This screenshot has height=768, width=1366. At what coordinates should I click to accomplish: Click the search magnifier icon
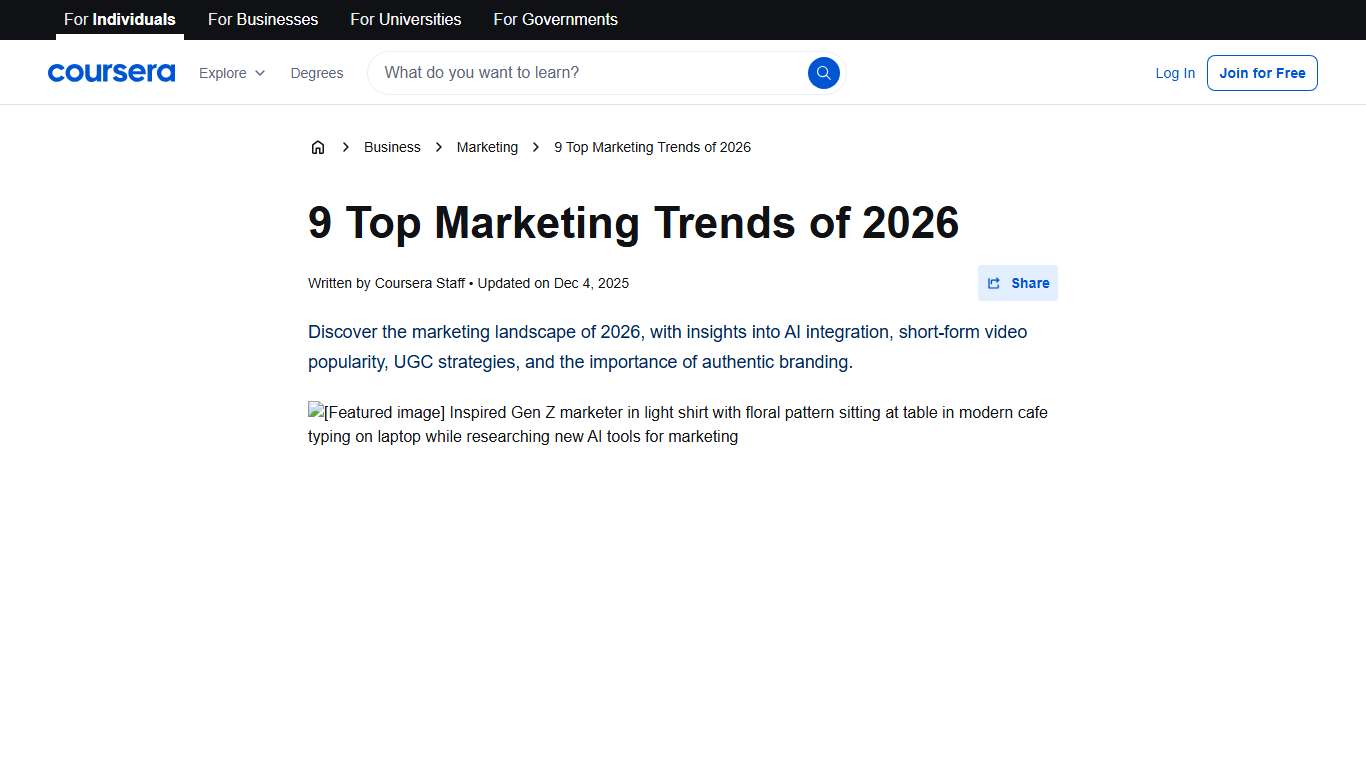pos(823,72)
